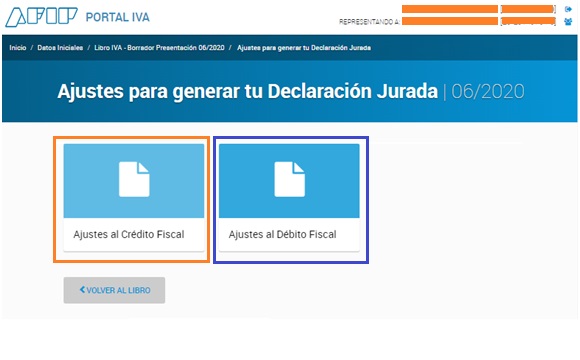Image resolution: width=580 pixels, height=360 pixels.
Task: Click the back chevron in Volver al Libro
Action: 82,290
